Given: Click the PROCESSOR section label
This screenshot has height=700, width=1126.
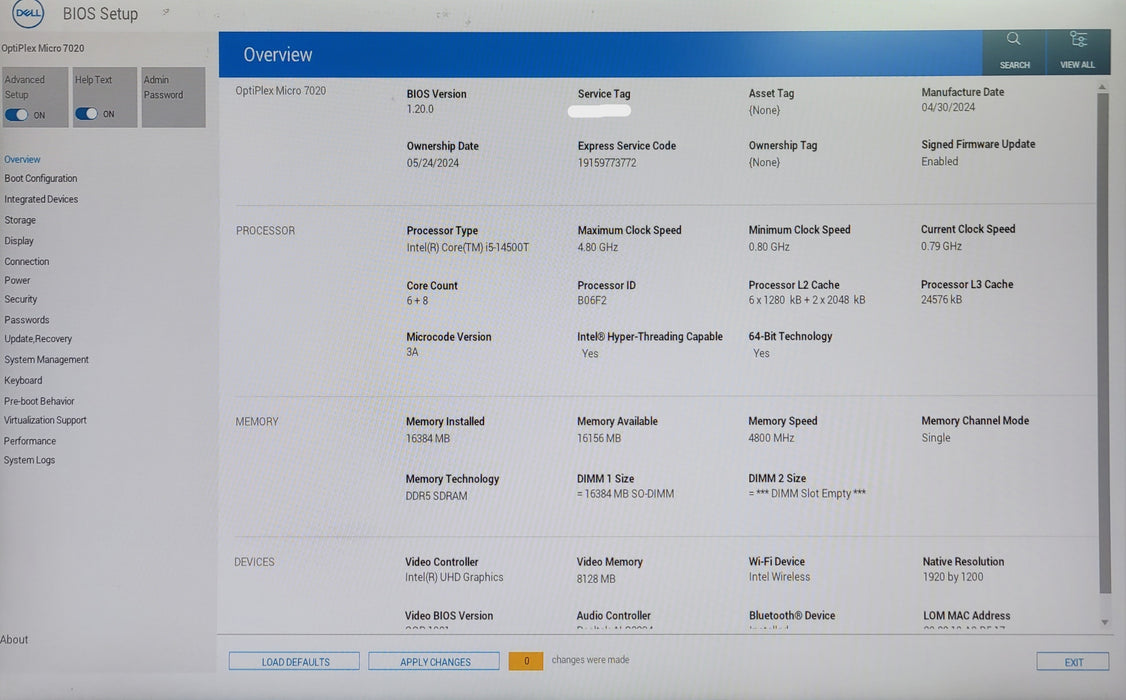Looking at the screenshot, I should [265, 230].
